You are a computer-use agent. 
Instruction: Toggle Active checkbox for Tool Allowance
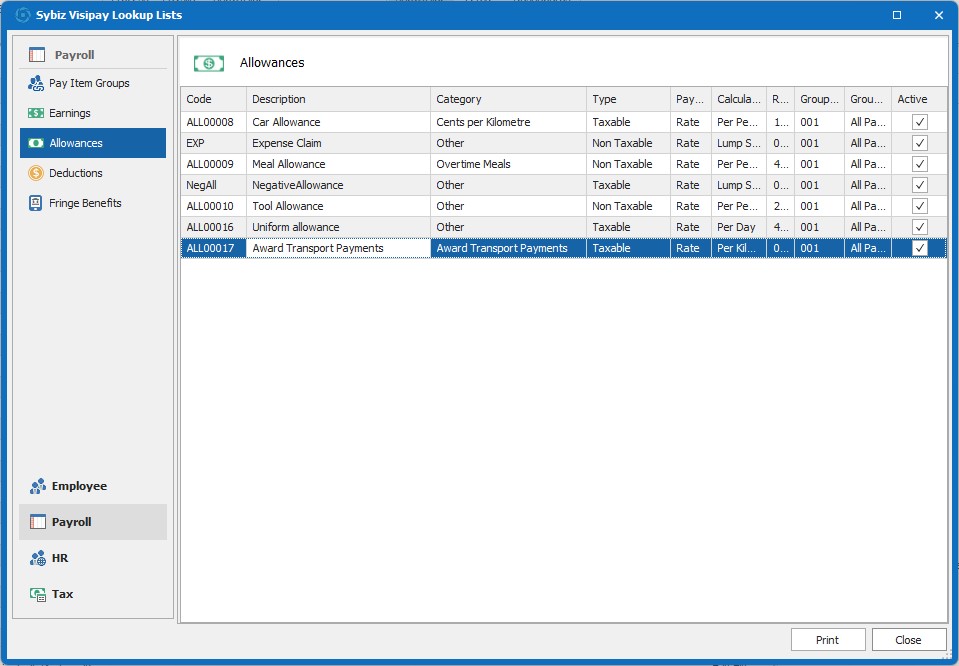[x=919, y=206]
